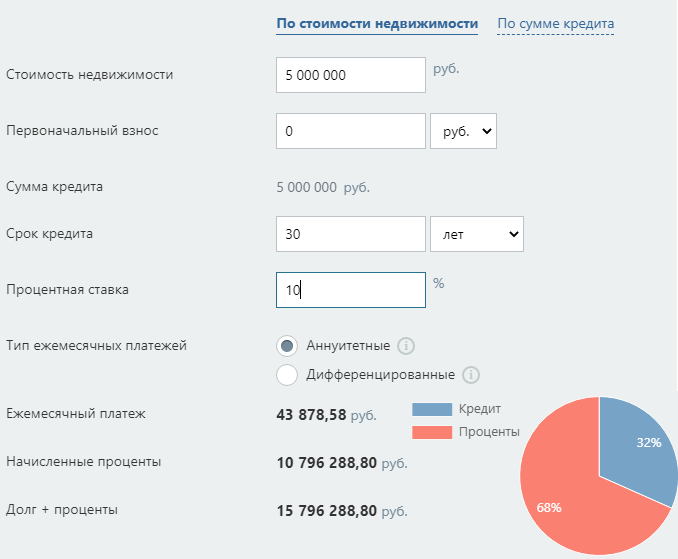
Task: Click the Процентная ставка input field
Action: point(351,290)
